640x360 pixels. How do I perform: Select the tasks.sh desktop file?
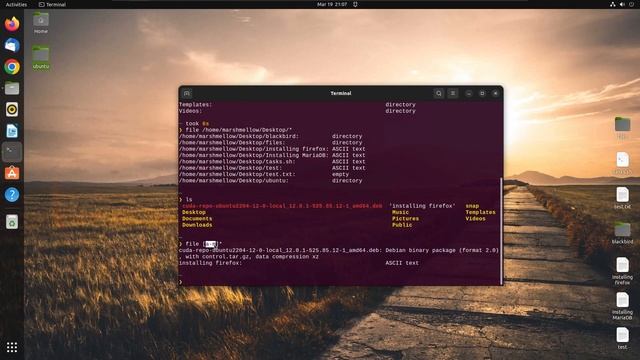622,163
